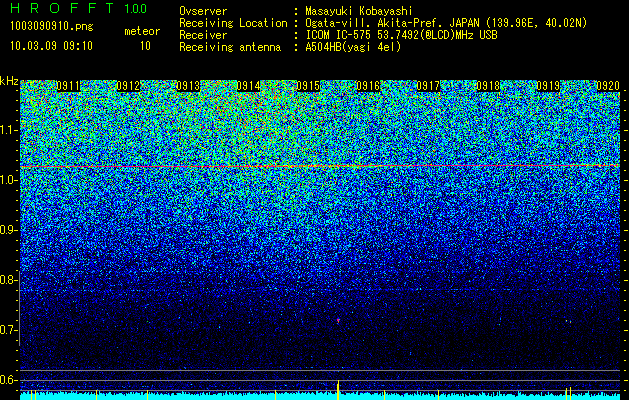629x400 pixels.
Task: Click the 0.7 kHz axis label
Action: (8, 330)
